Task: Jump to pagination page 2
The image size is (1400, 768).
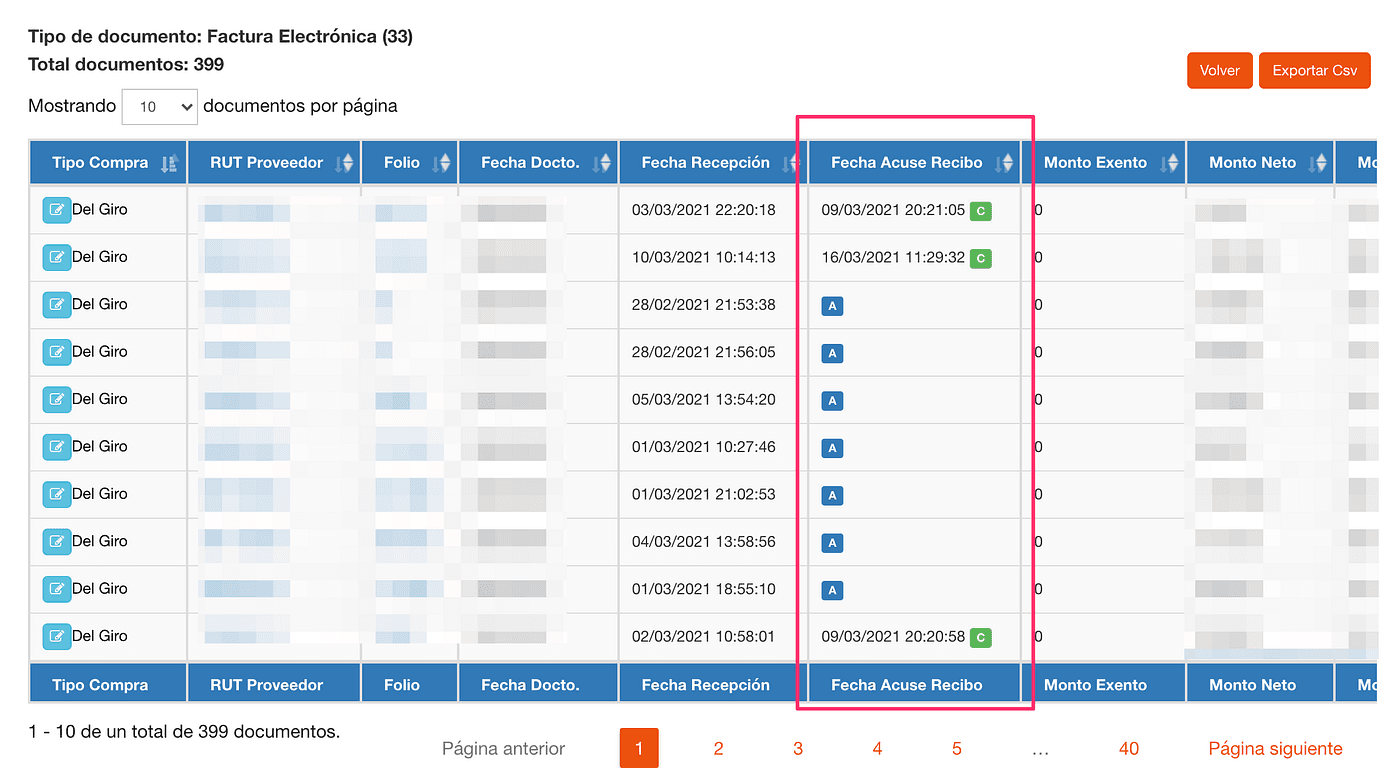Action: click(x=718, y=749)
